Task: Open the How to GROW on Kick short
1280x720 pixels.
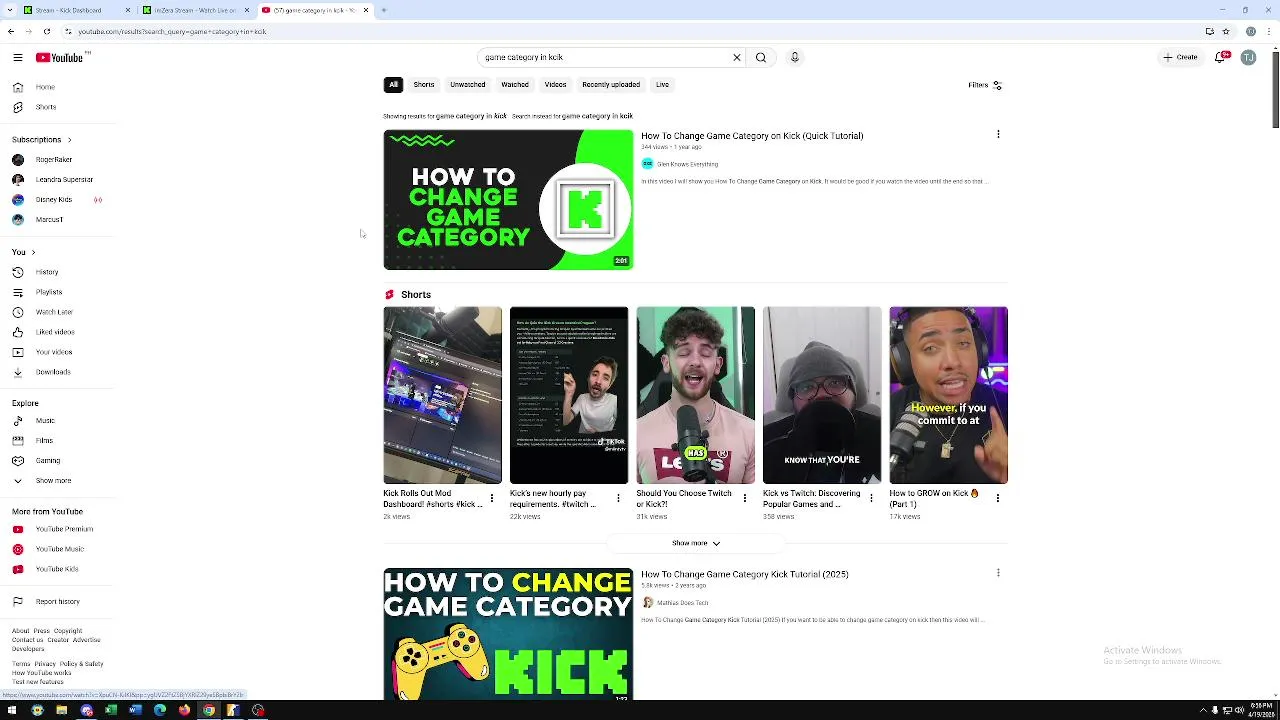Action: point(949,395)
